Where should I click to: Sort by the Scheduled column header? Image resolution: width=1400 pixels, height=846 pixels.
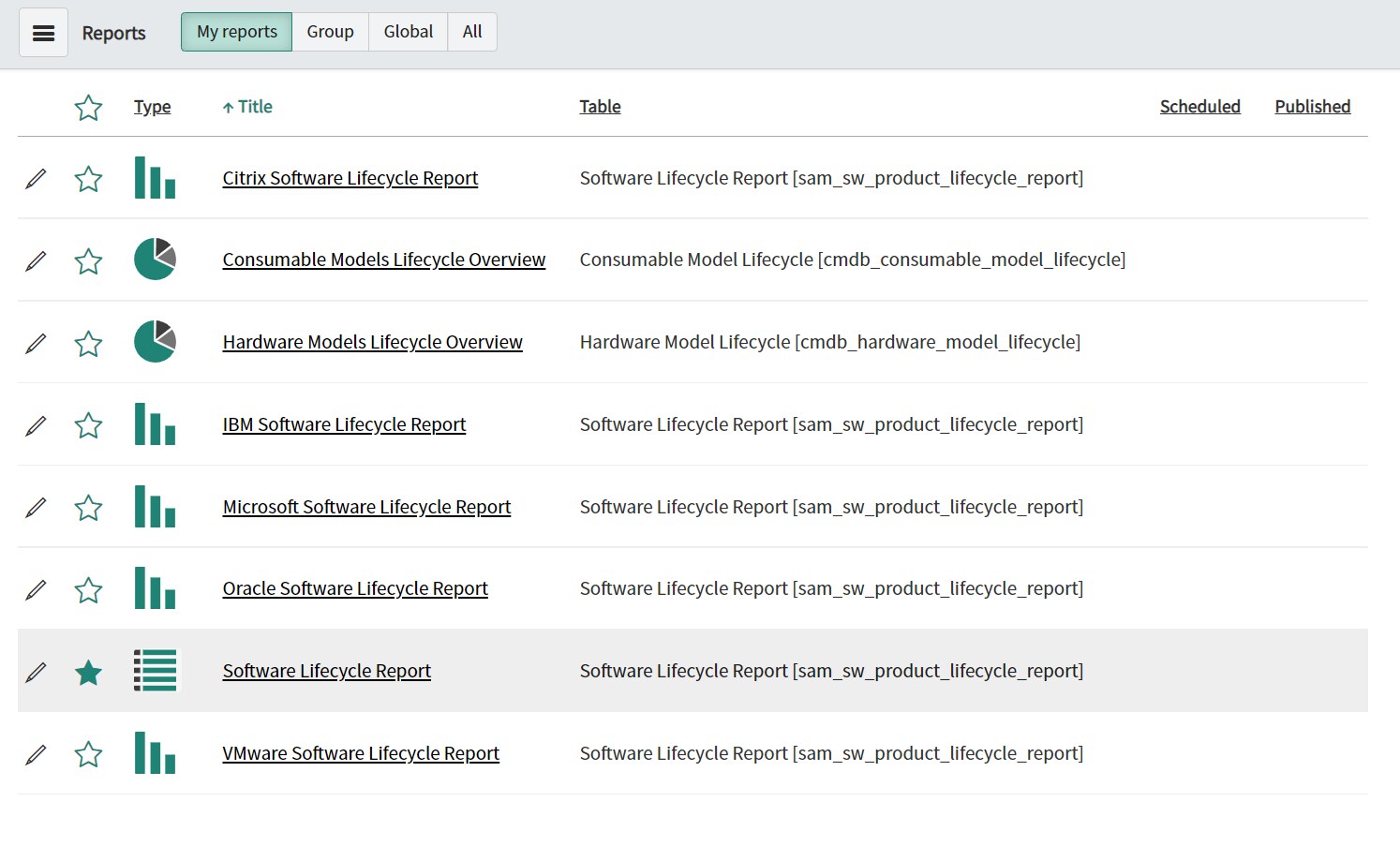pos(1199,107)
